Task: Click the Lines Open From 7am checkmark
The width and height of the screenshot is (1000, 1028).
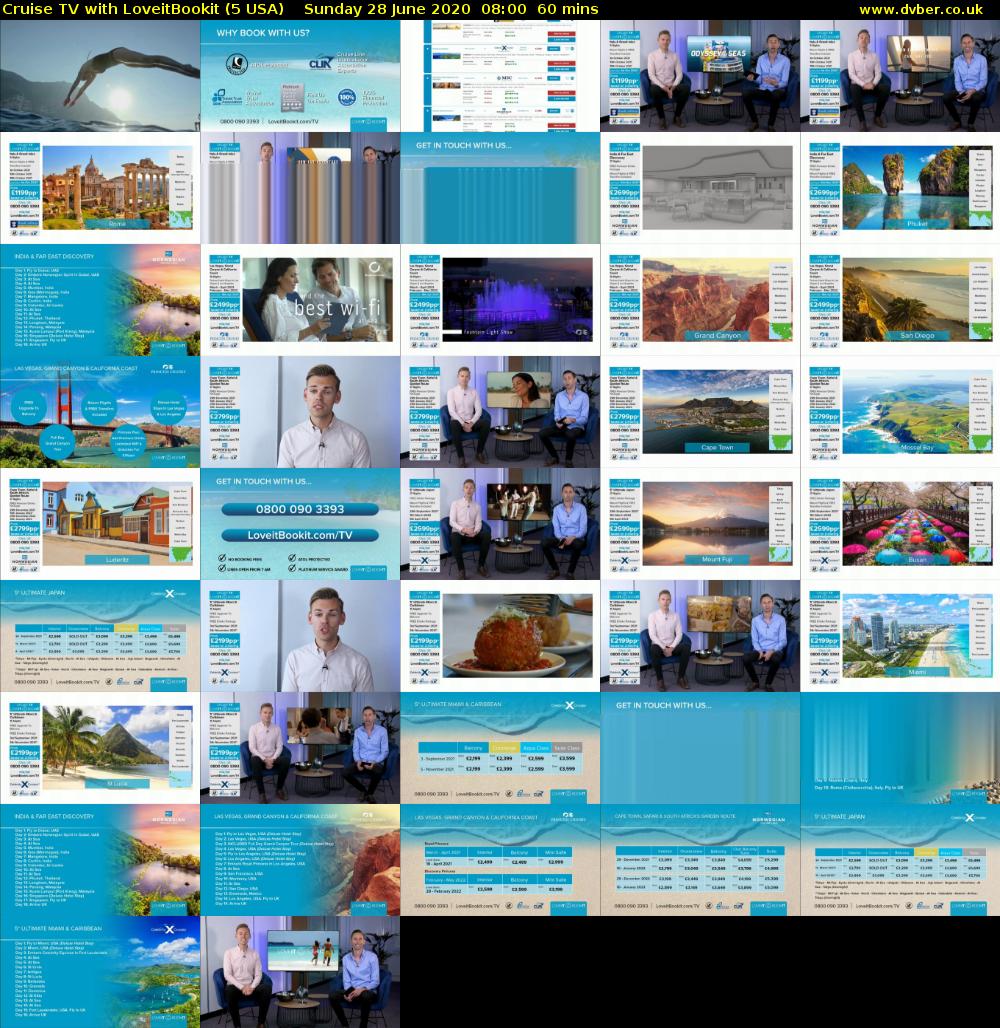Action: (x=222, y=568)
